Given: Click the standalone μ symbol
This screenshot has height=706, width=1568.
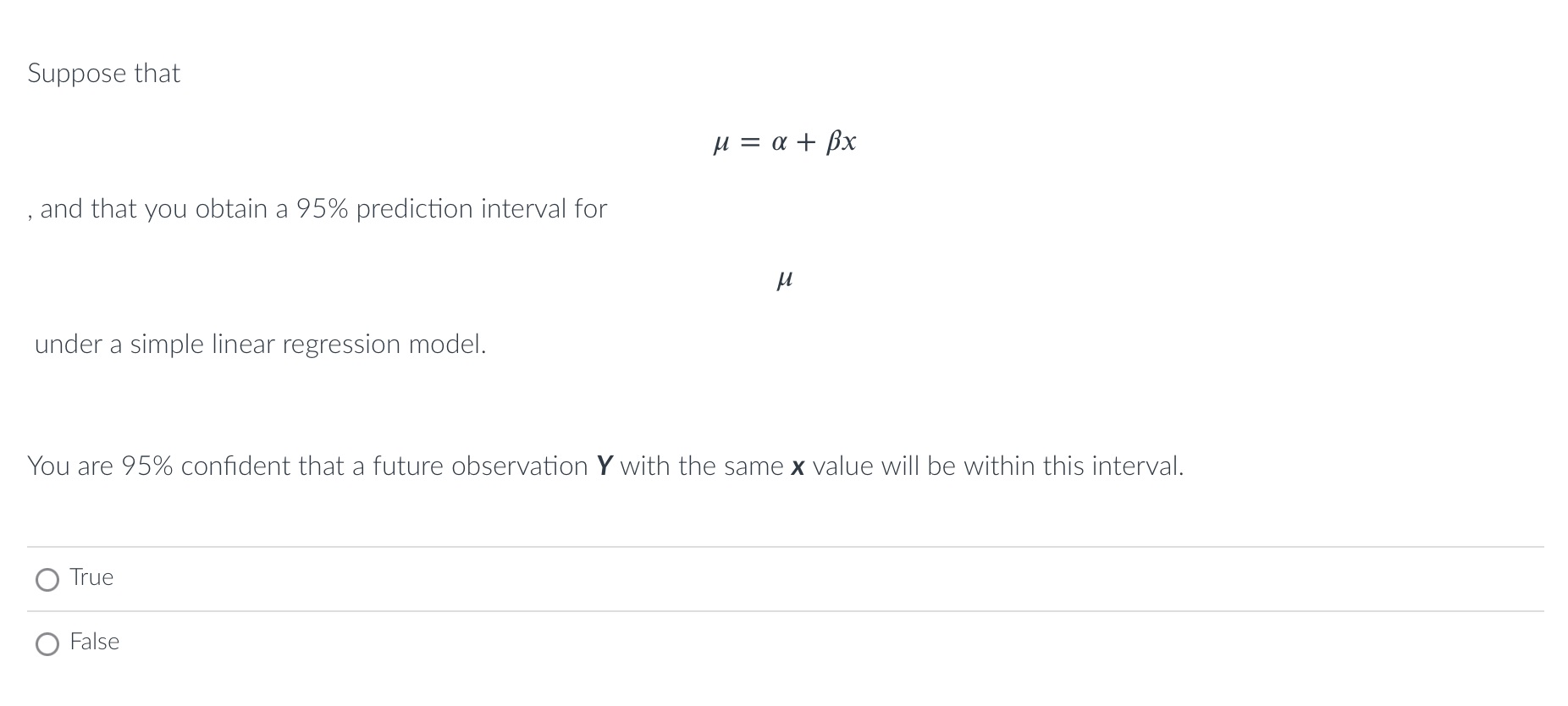Looking at the screenshot, I should point(784,279).
